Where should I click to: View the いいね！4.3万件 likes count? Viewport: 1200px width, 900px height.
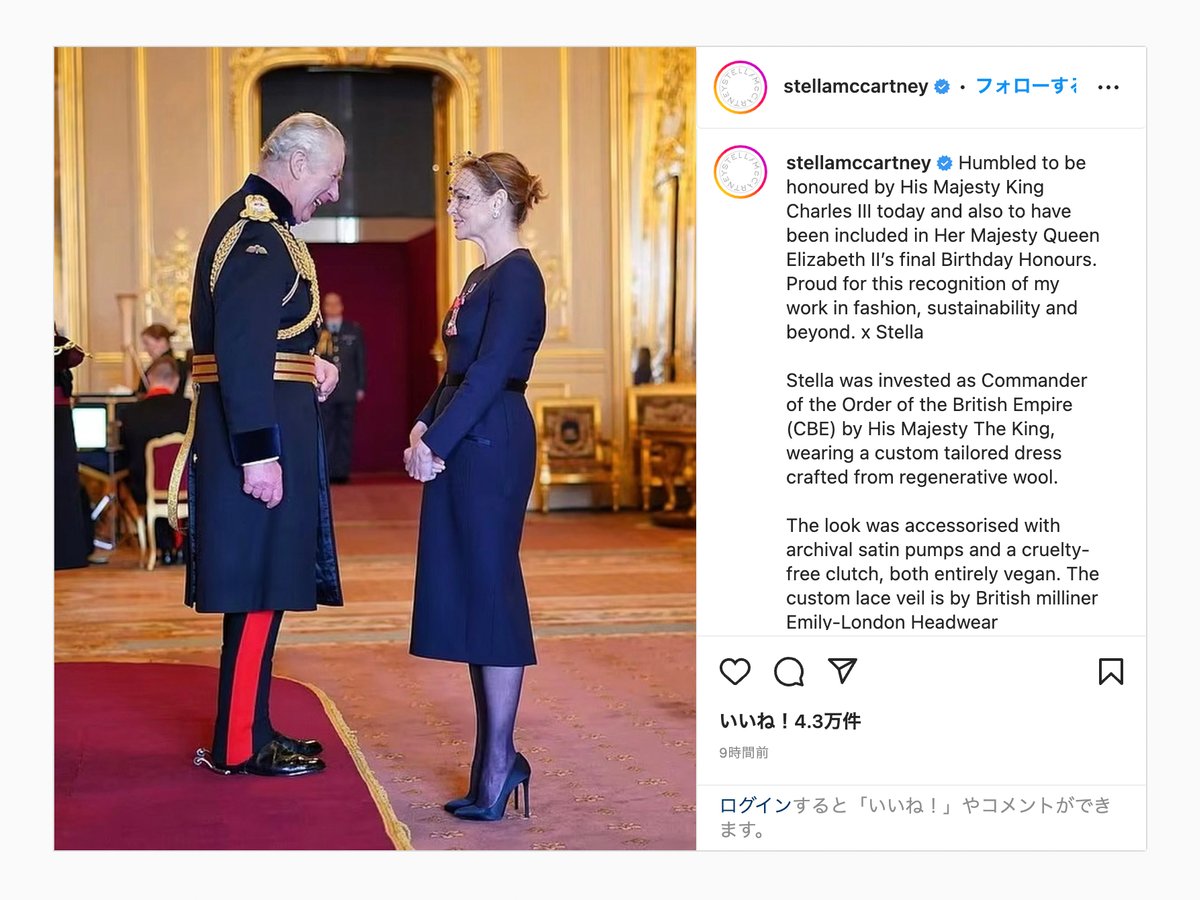pyautogui.click(x=790, y=721)
